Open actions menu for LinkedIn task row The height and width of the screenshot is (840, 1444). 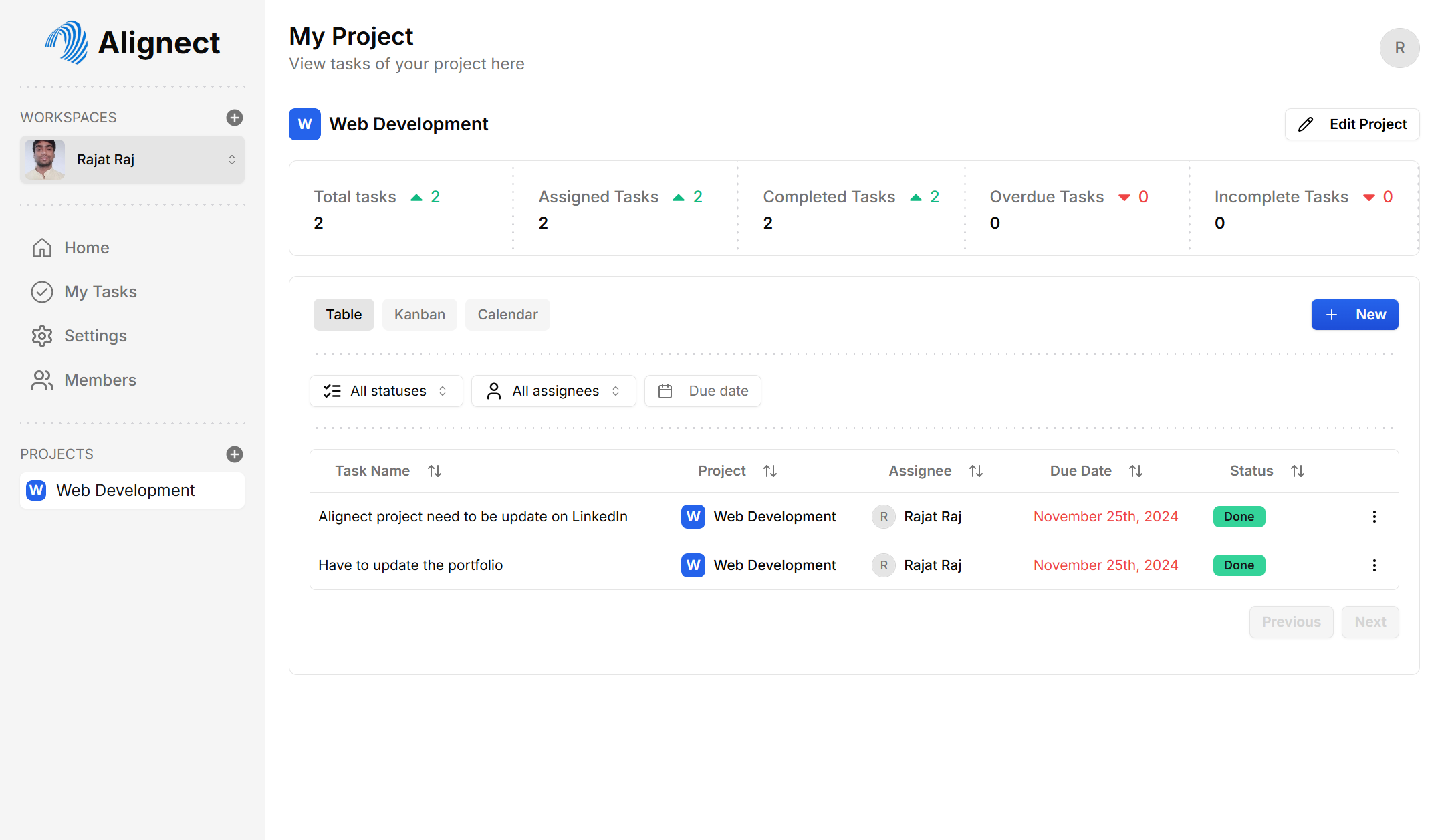point(1374,517)
